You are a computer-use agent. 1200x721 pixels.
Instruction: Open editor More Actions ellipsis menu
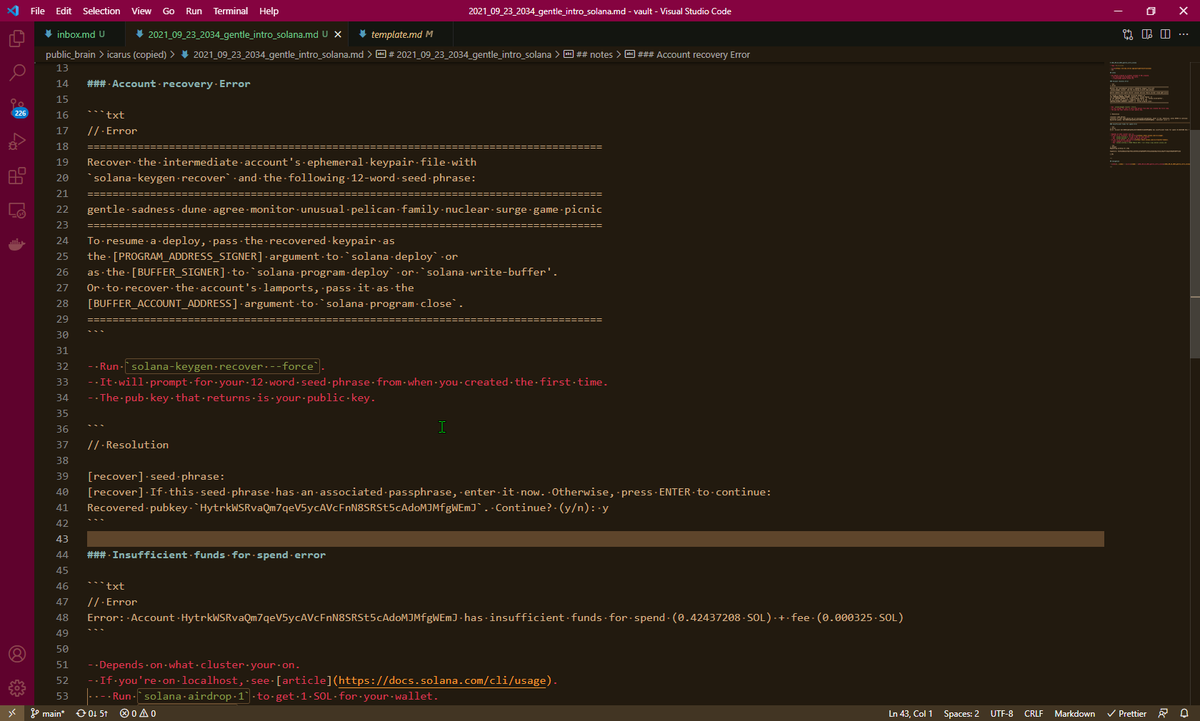(x=1185, y=34)
